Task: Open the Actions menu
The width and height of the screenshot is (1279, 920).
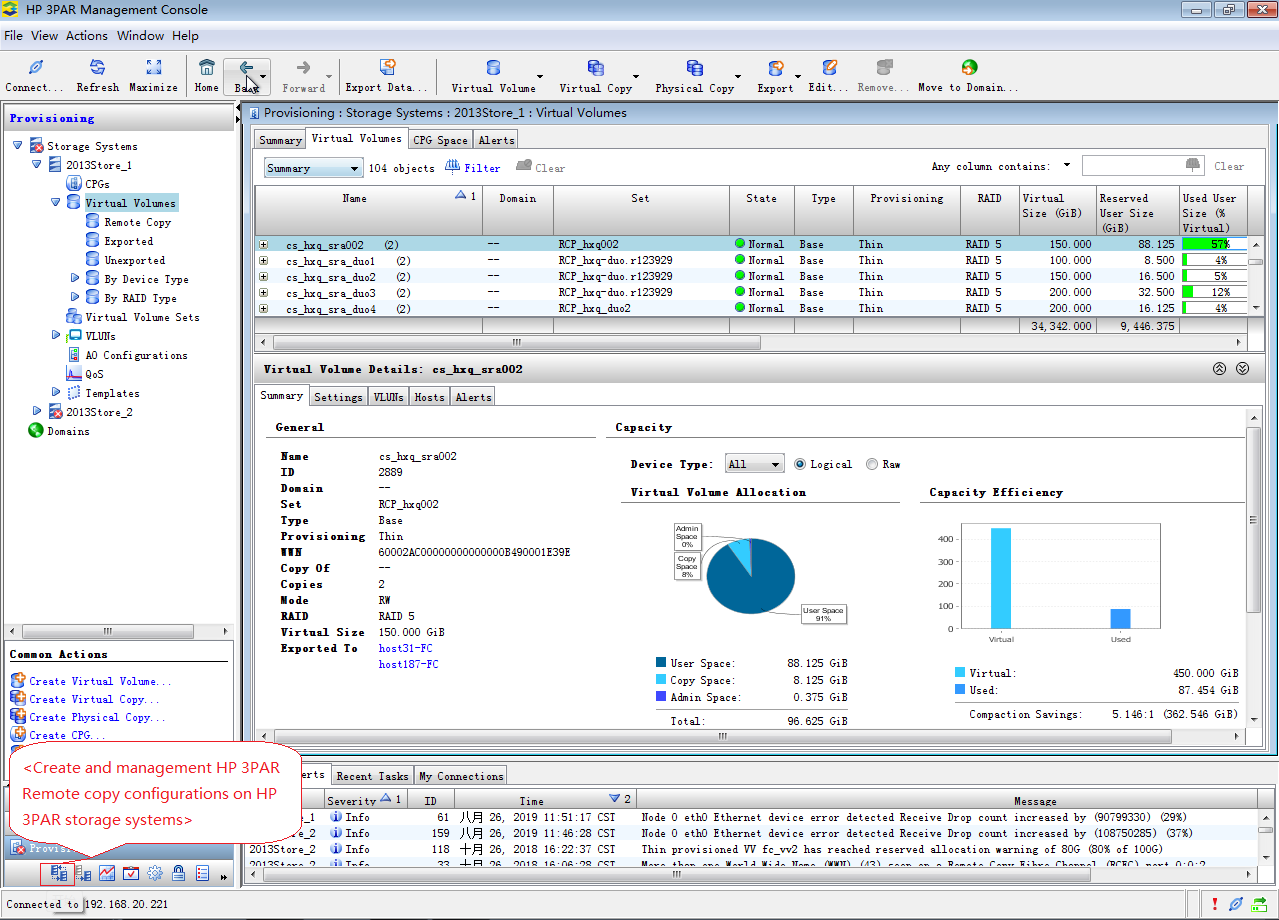Action: click(x=86, y=35)
